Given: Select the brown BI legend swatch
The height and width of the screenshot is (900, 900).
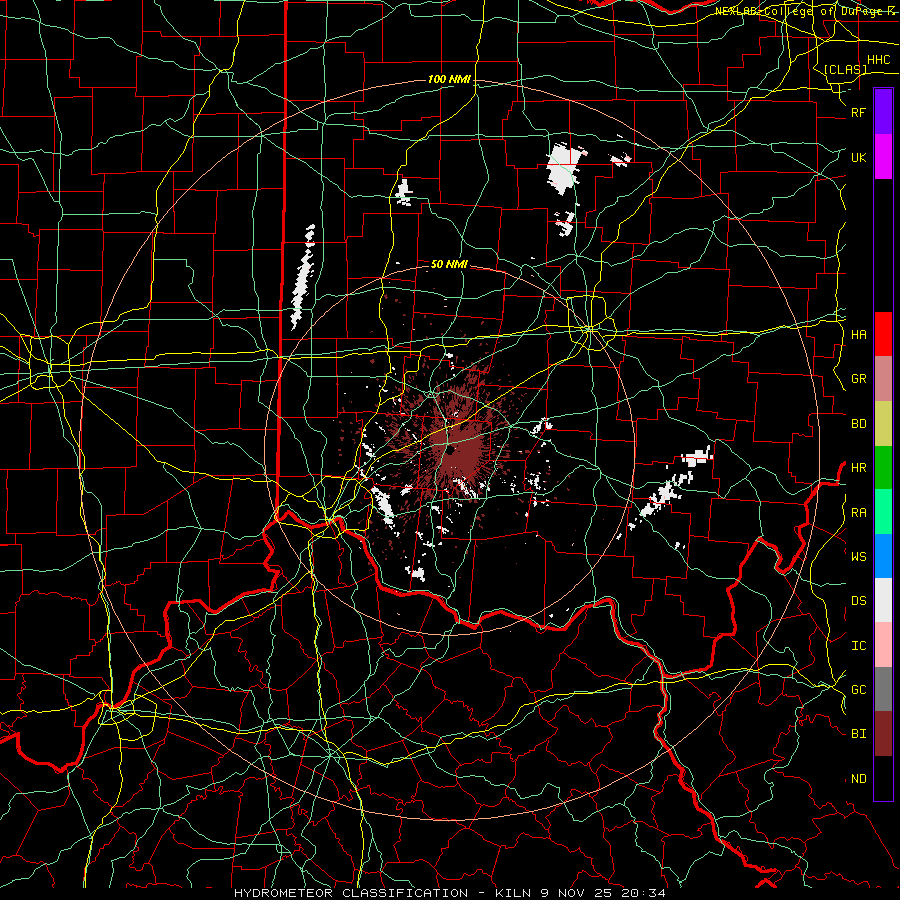Looking at the screenshot, I should [x=883, y=734].
